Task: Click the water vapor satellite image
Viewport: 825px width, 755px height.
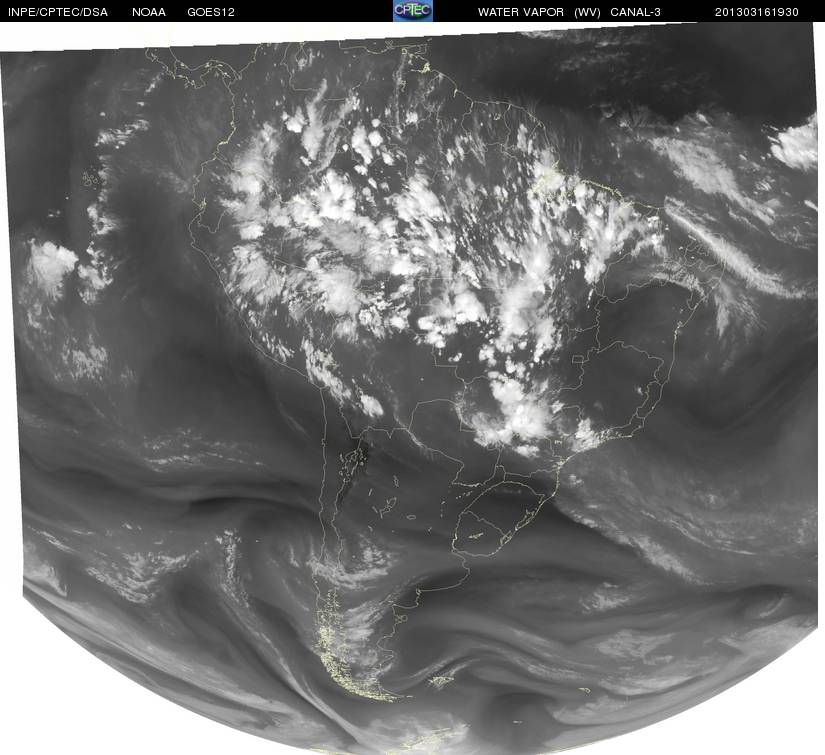Action: click(x=412, y=388)
